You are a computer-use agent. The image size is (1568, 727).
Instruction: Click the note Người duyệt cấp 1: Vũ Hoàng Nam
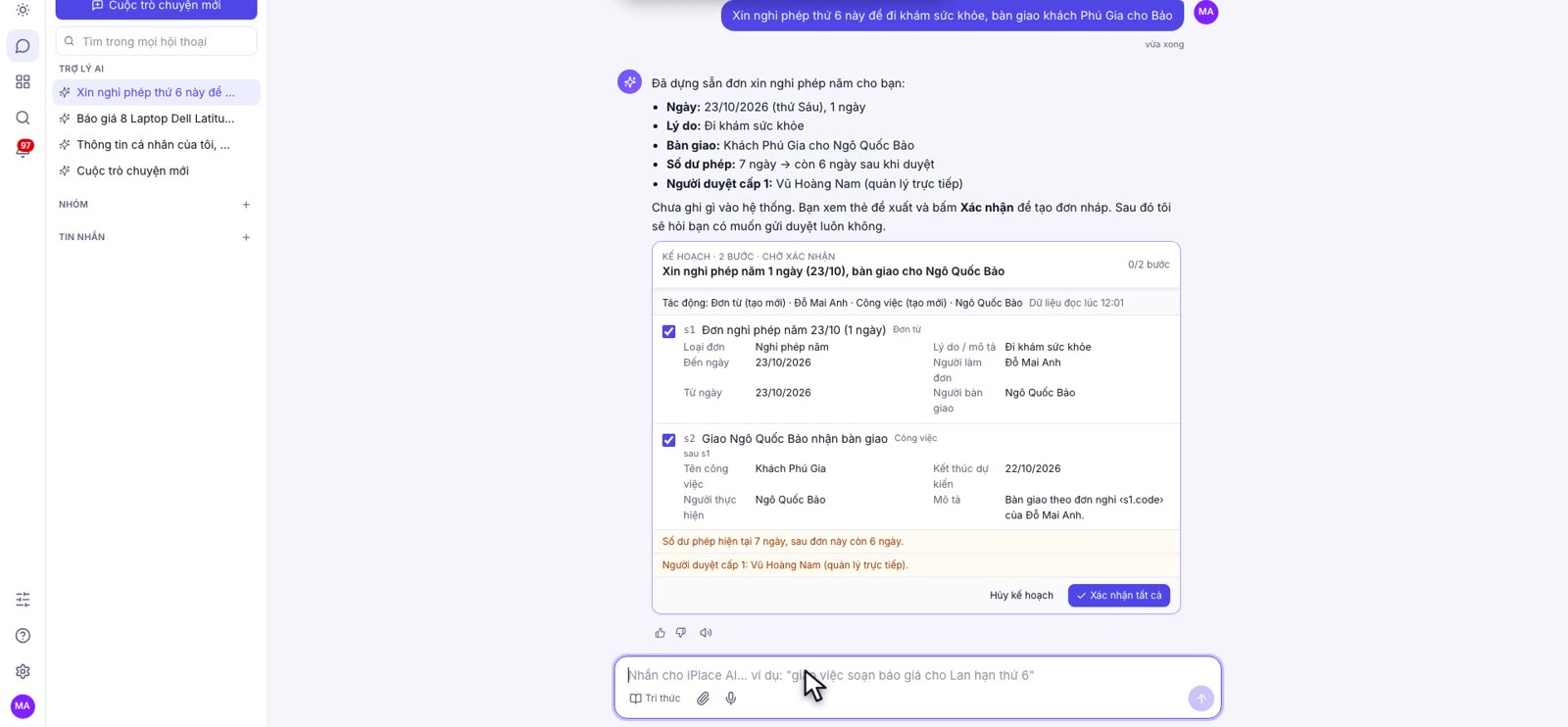tap(785, 564)
